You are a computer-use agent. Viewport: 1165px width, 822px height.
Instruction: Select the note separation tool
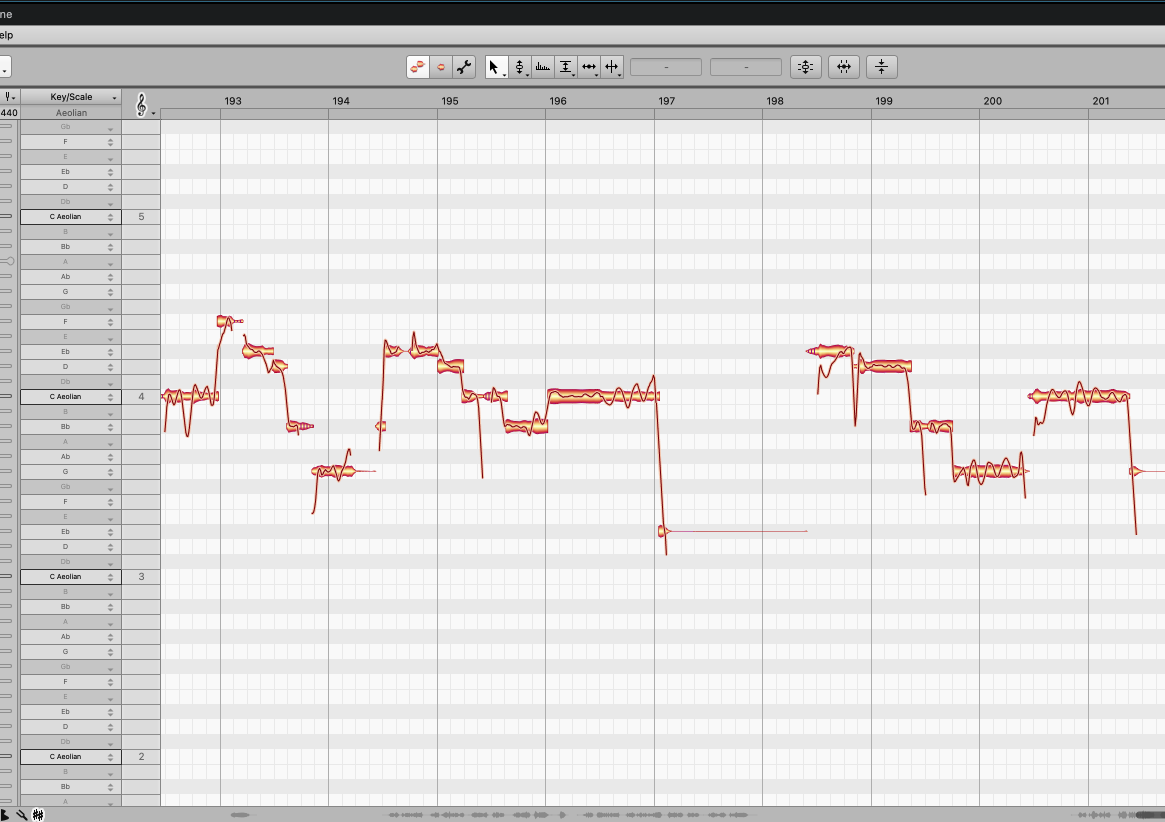pos(612,67)
